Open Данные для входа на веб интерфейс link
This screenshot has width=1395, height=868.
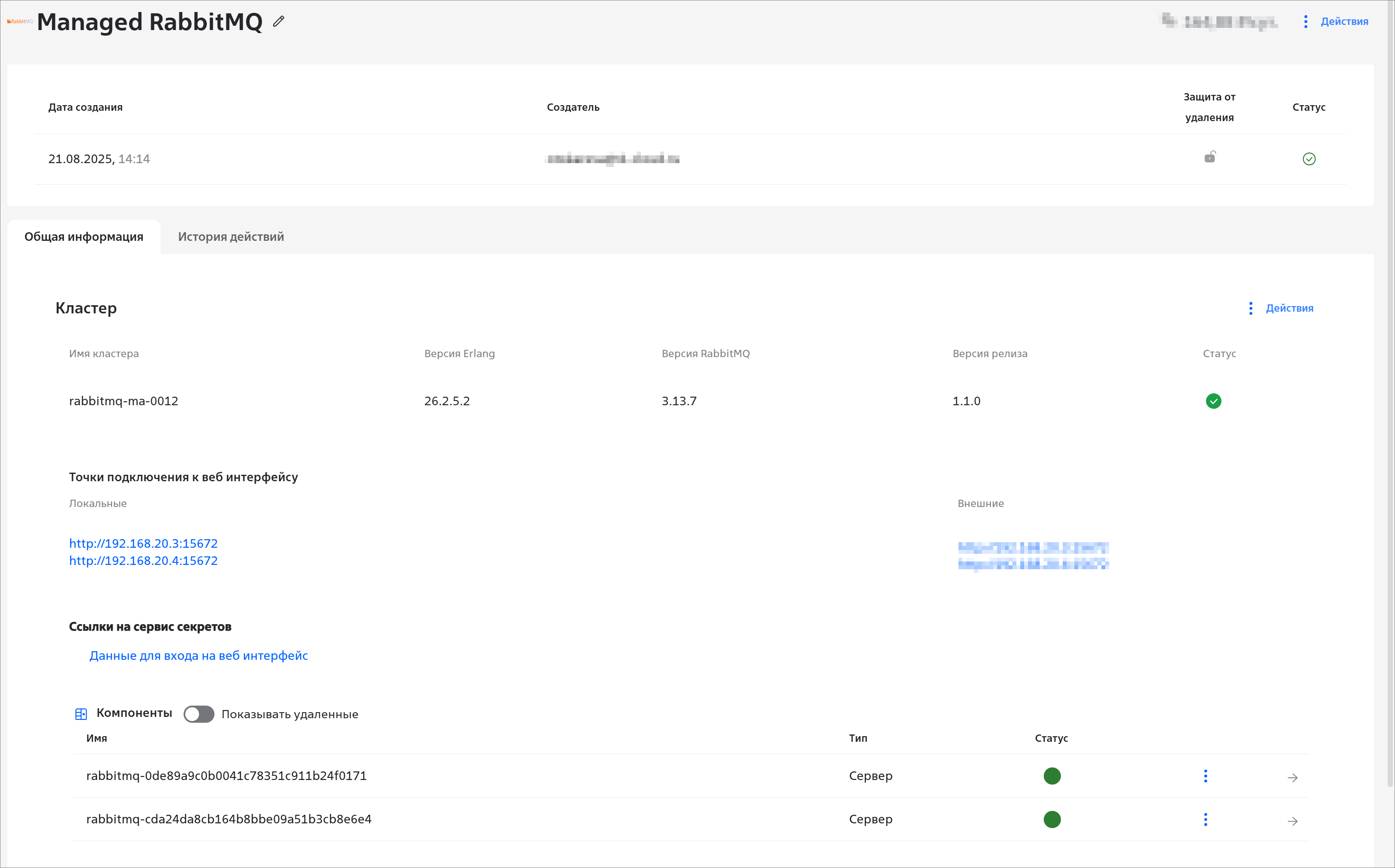click(x=199, y=656)
